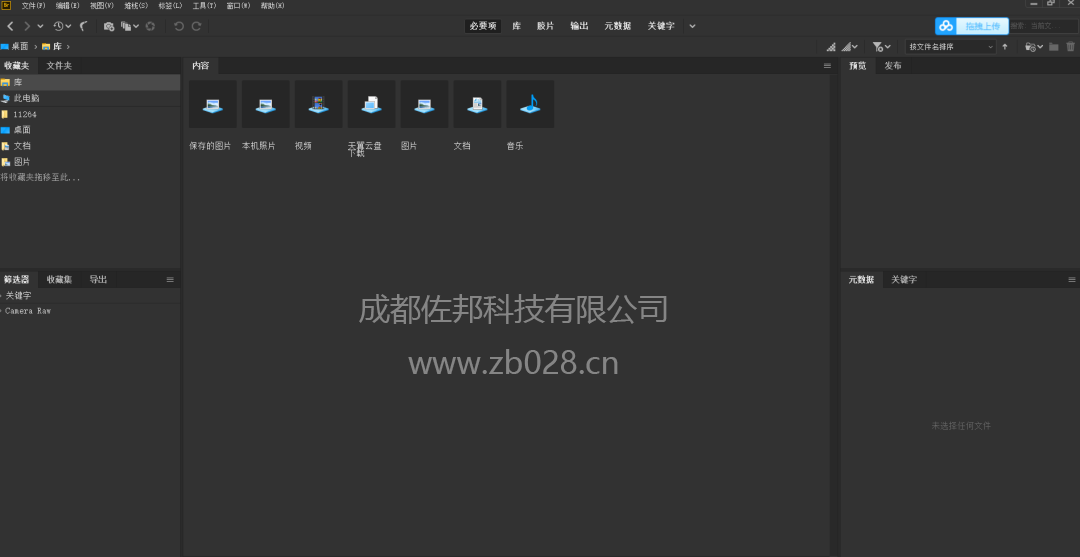Open the 标签(L) menu

[170, 6]
